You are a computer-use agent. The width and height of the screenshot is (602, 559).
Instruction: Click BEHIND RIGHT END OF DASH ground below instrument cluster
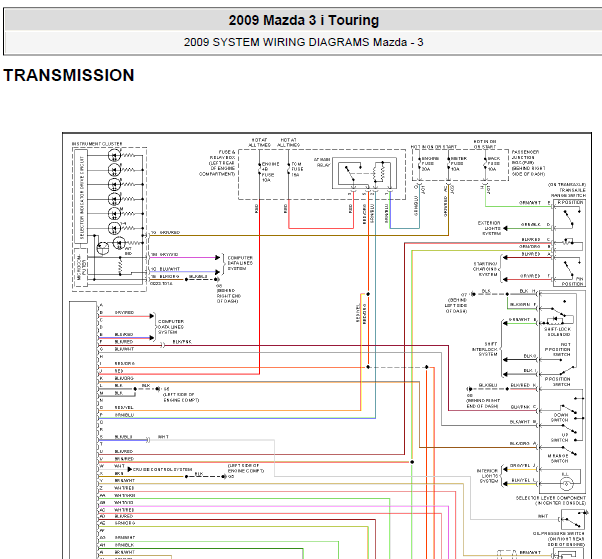(x=228, y=296)
